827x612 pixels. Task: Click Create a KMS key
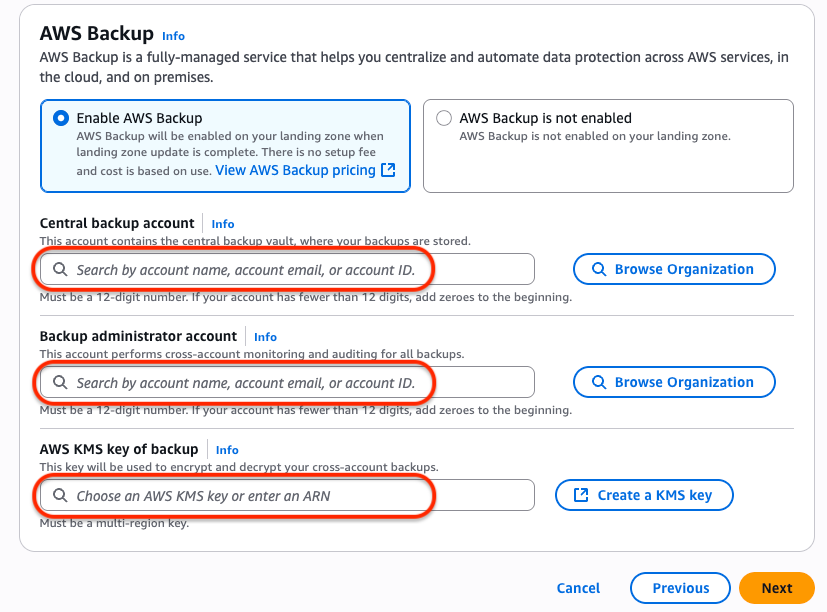tap(644, 494)
